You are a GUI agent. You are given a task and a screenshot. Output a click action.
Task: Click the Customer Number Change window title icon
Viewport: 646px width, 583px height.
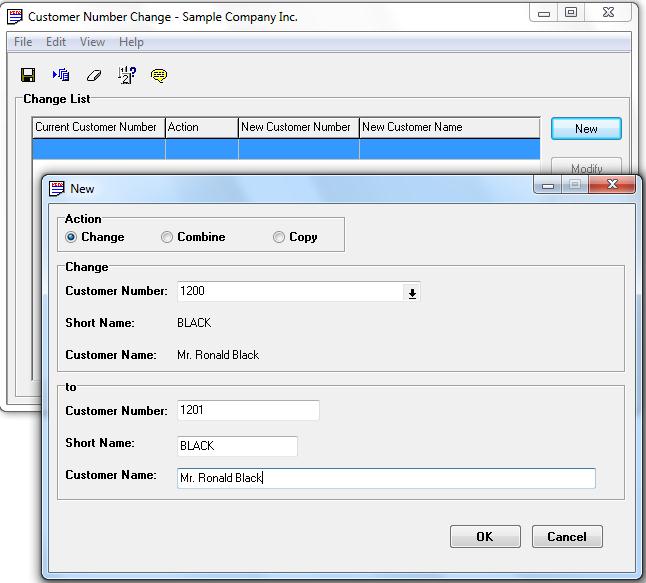click(x=15, y=17)
